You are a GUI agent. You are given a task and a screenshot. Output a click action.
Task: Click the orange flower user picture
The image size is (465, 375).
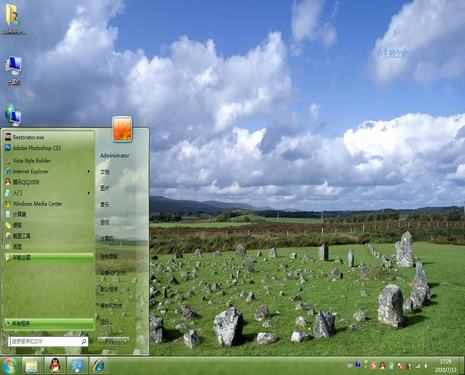122,129
